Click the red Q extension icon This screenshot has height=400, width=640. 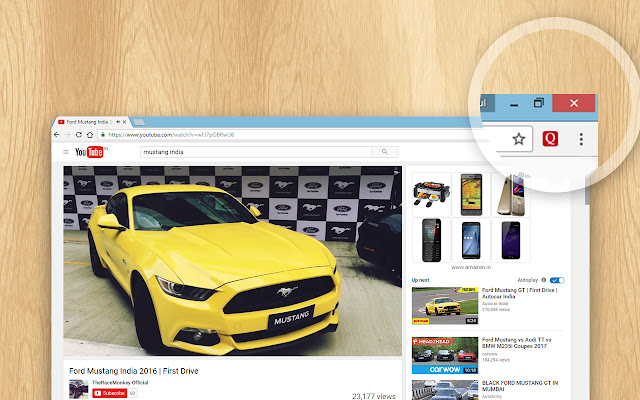click(x=550, y=139)
